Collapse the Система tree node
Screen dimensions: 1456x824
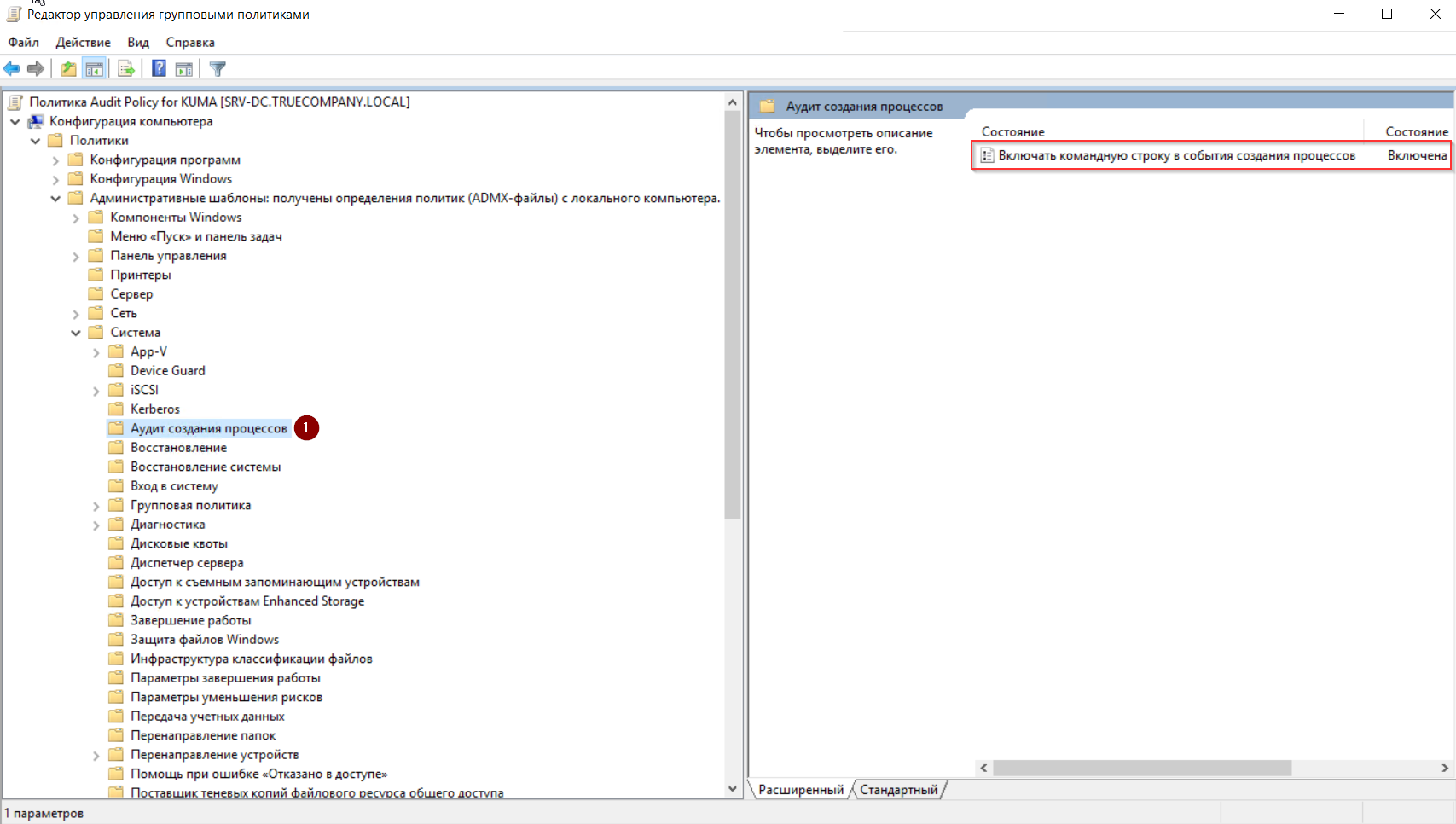pyautogui.click(x=76, y=333)
